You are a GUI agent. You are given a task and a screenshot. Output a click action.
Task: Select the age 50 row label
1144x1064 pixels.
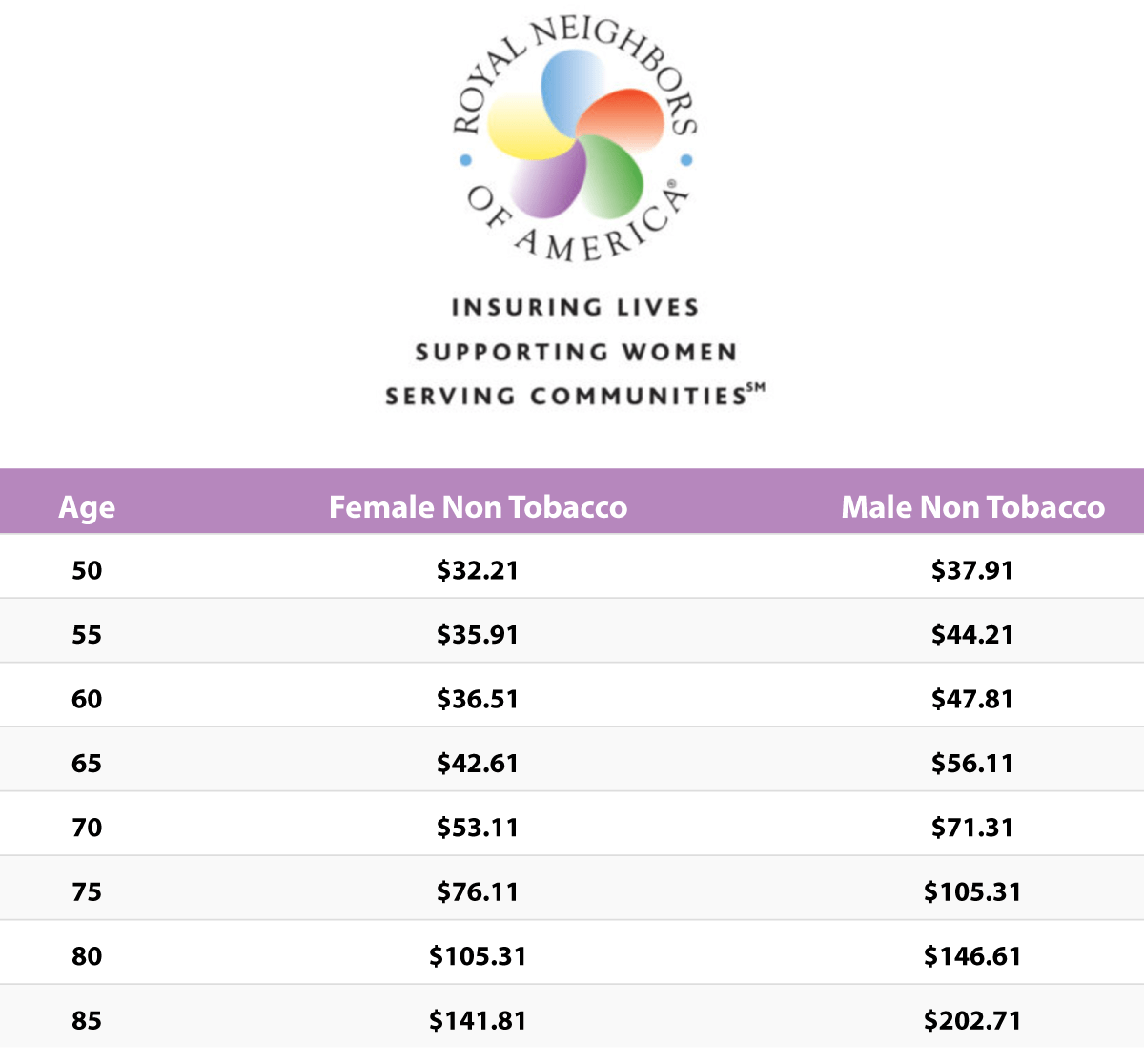point(87,570)
